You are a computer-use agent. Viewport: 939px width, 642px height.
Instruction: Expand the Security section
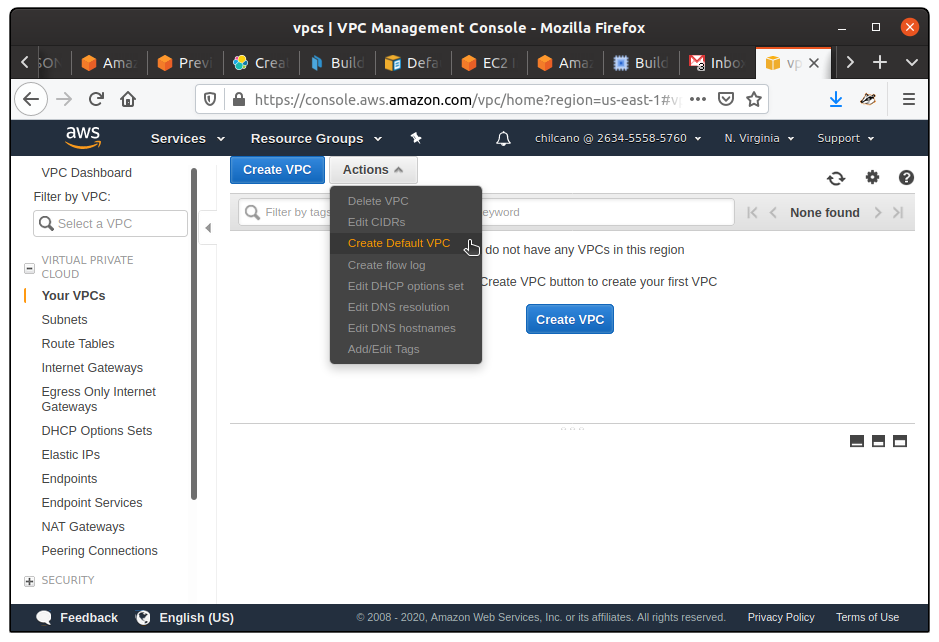[x=29, y=581]
